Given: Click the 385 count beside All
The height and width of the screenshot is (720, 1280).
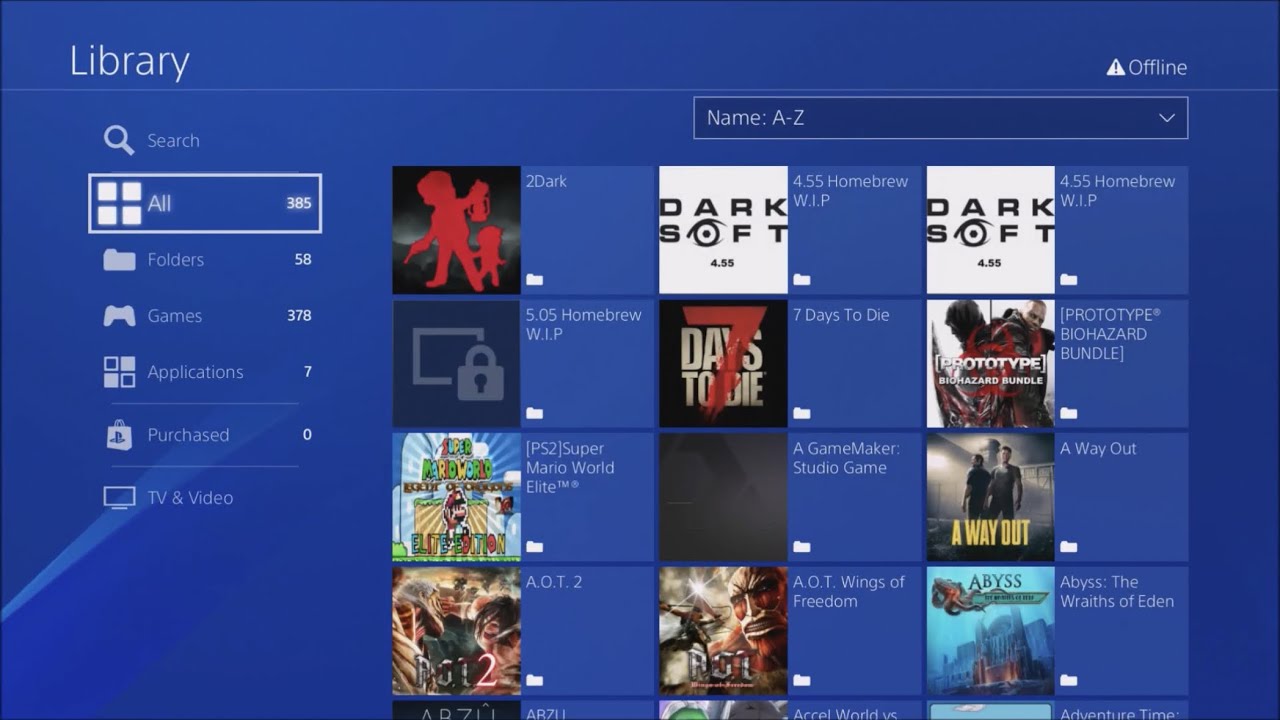Looking at the screenshot, I should (299, 203).
